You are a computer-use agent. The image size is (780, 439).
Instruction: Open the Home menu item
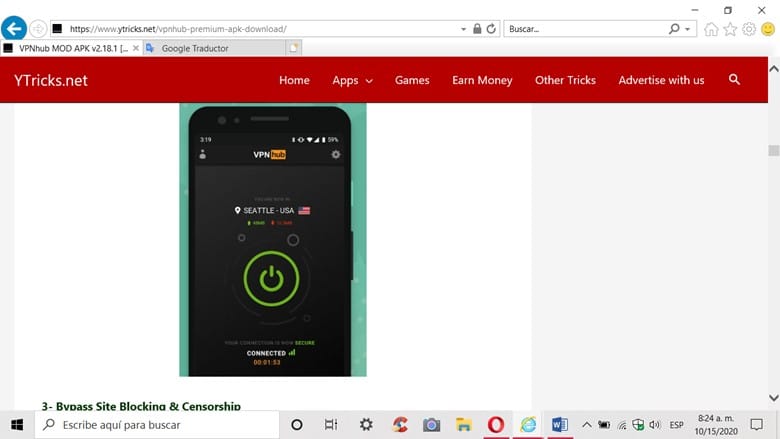[294, 80]
